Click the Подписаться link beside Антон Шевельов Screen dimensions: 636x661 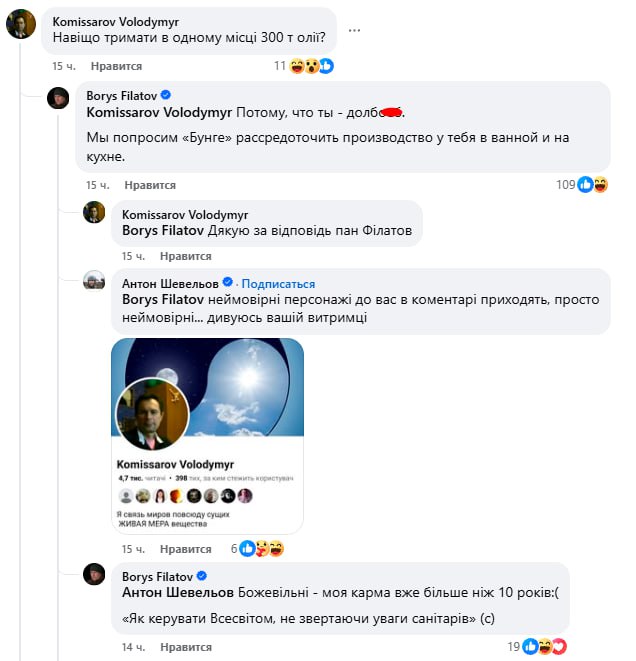[x=278, y=283]
